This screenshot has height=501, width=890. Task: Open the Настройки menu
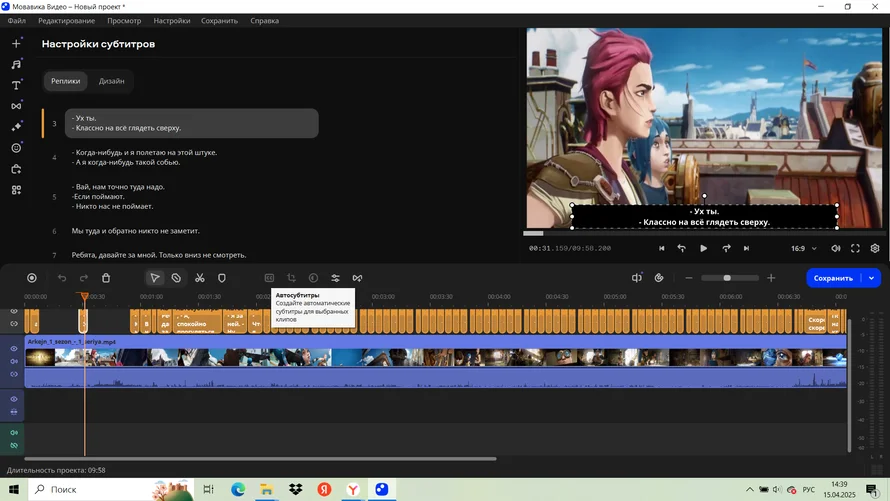click(x=171, y=20)
